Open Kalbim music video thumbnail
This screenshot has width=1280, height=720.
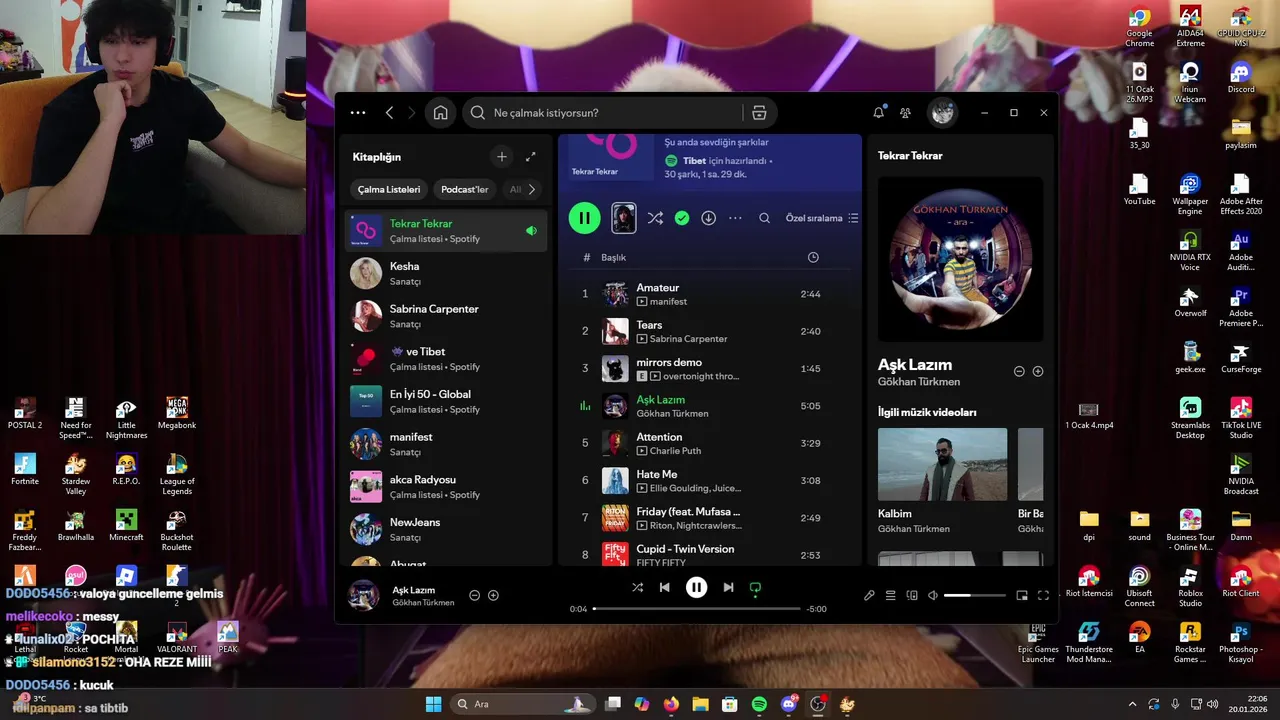pos(942,464)
